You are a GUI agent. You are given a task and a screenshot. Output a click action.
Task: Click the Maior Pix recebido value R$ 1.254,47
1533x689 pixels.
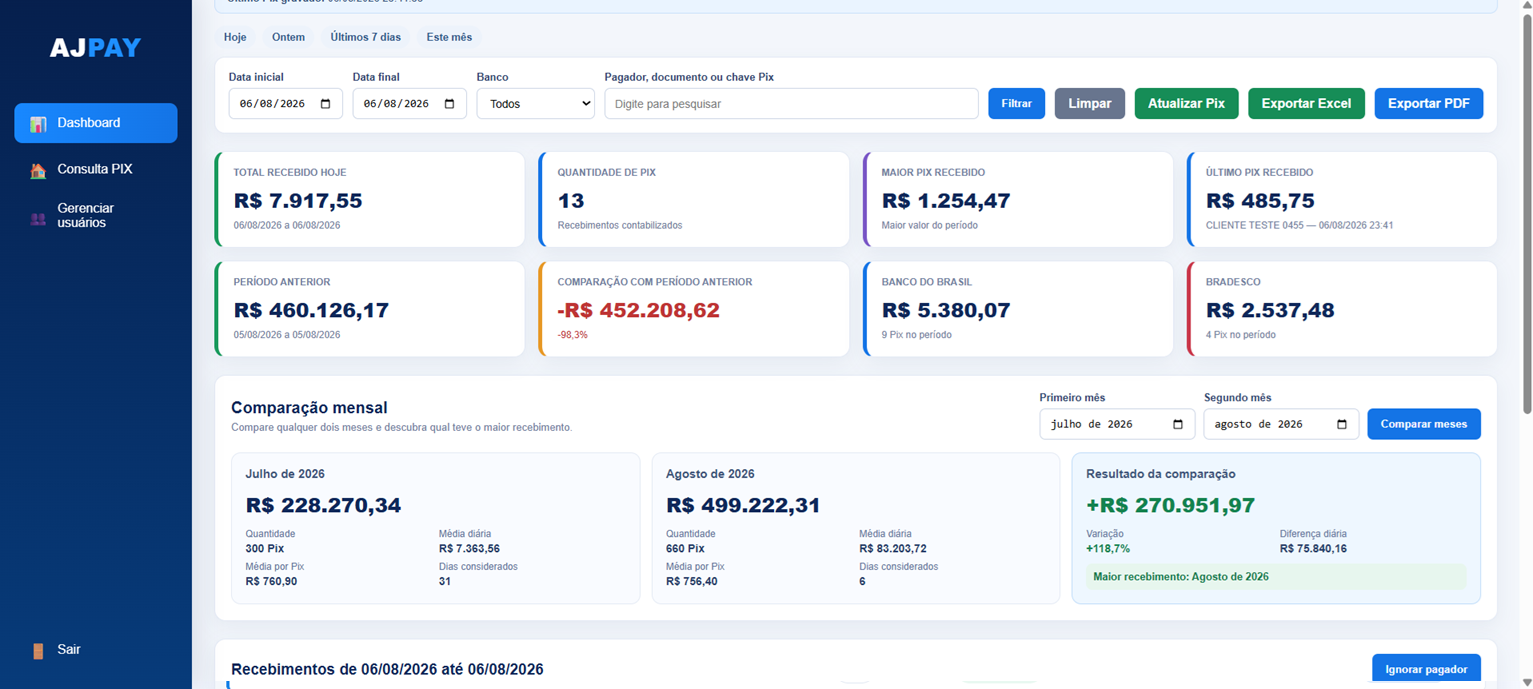pyautogui.click(x=946, y=201)
